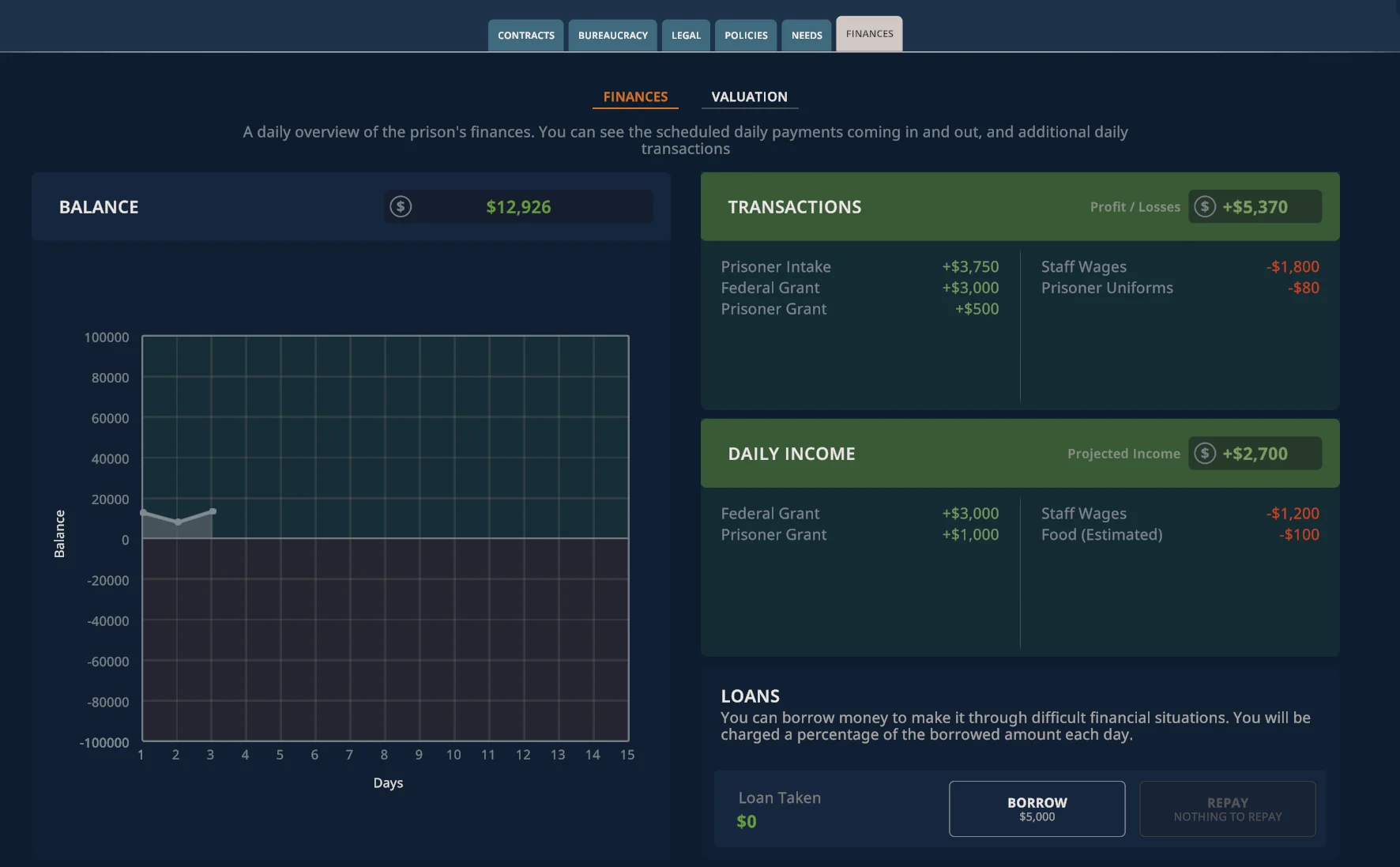Switch to the Bureaucracy tab
The height and width of the screenshot is (867, 1400).
tap(613, 36)
